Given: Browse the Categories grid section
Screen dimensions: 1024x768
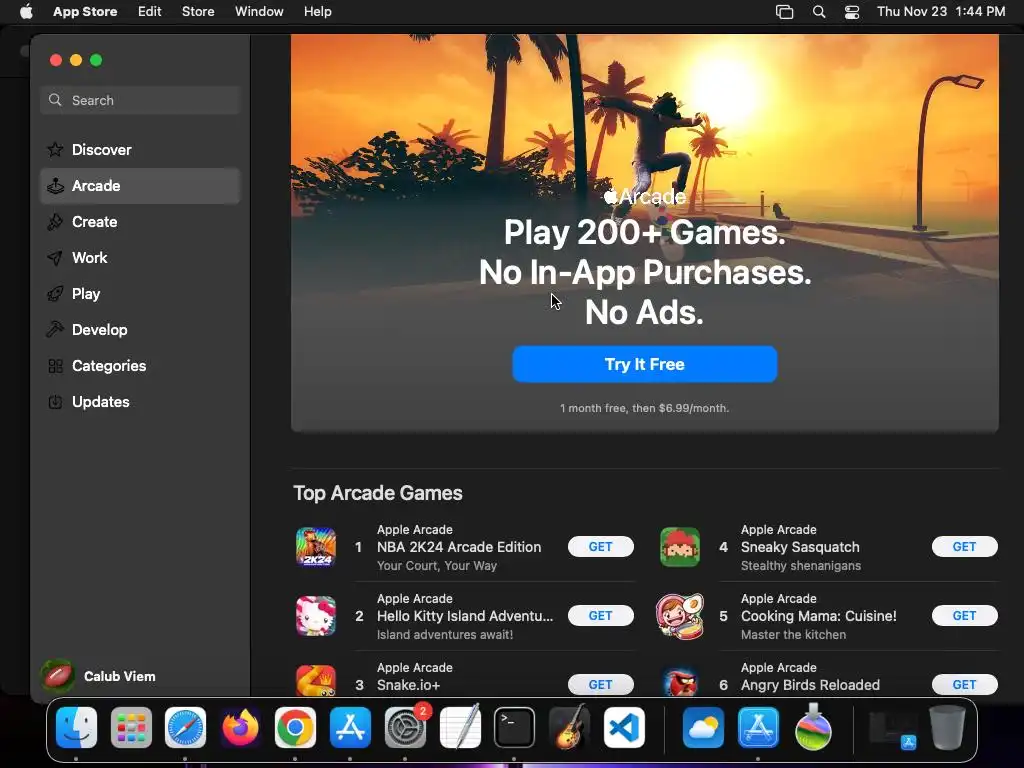Looking at the screenshot, I should [x=140, y=366].
